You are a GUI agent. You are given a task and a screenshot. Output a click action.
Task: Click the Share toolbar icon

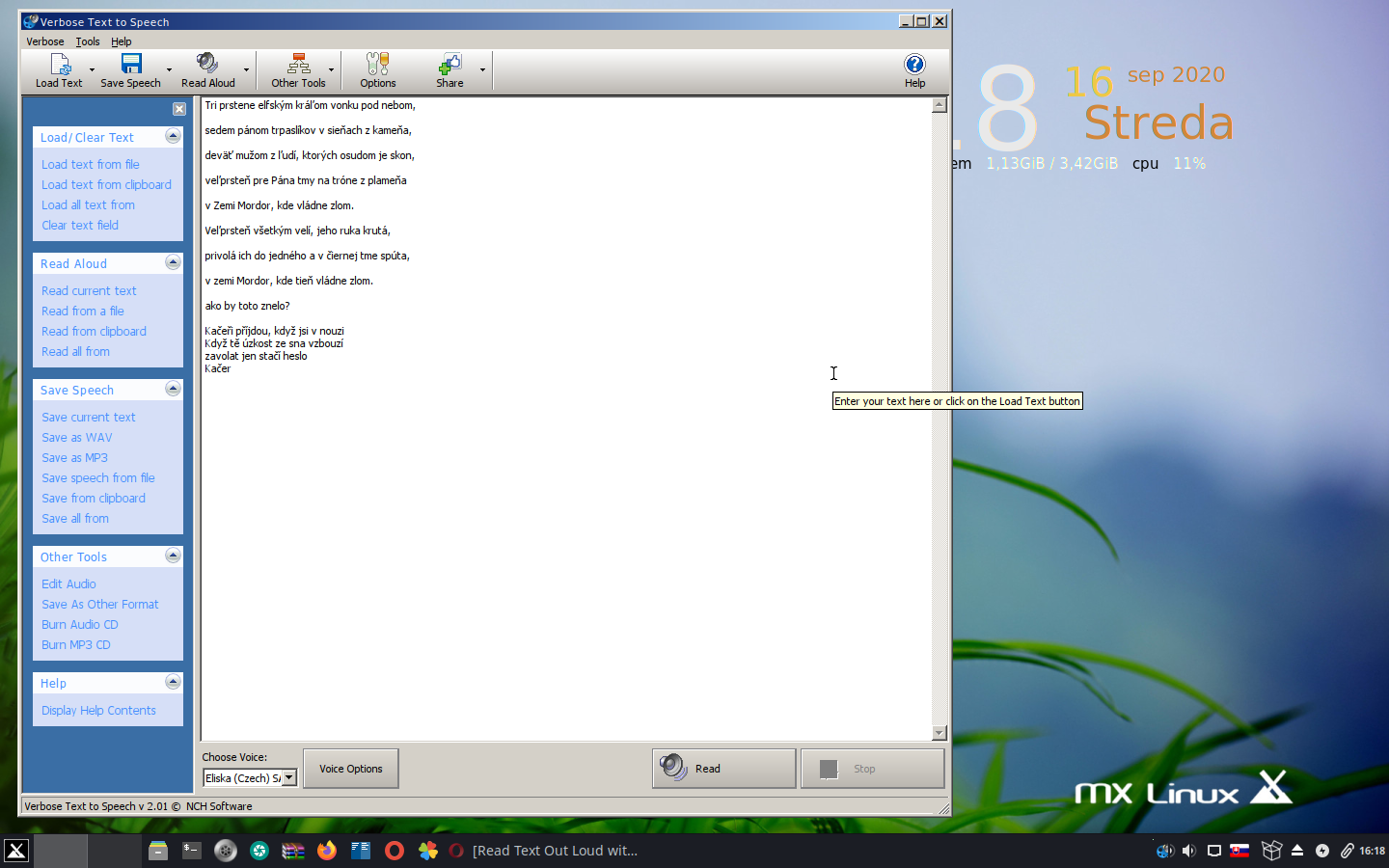(x=449, y=70)
